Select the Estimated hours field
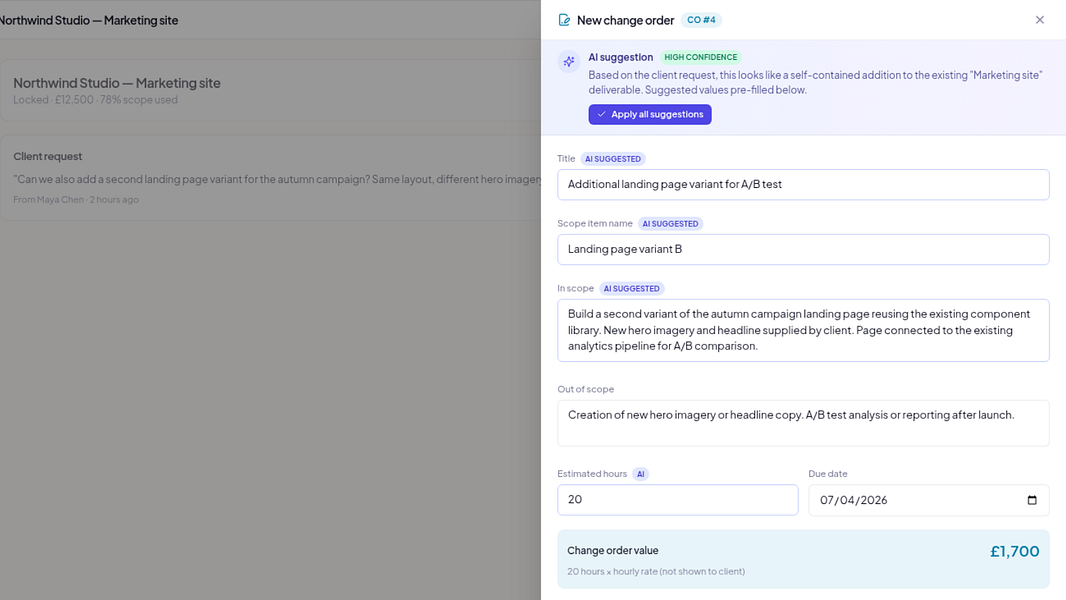 pos(678,499)
